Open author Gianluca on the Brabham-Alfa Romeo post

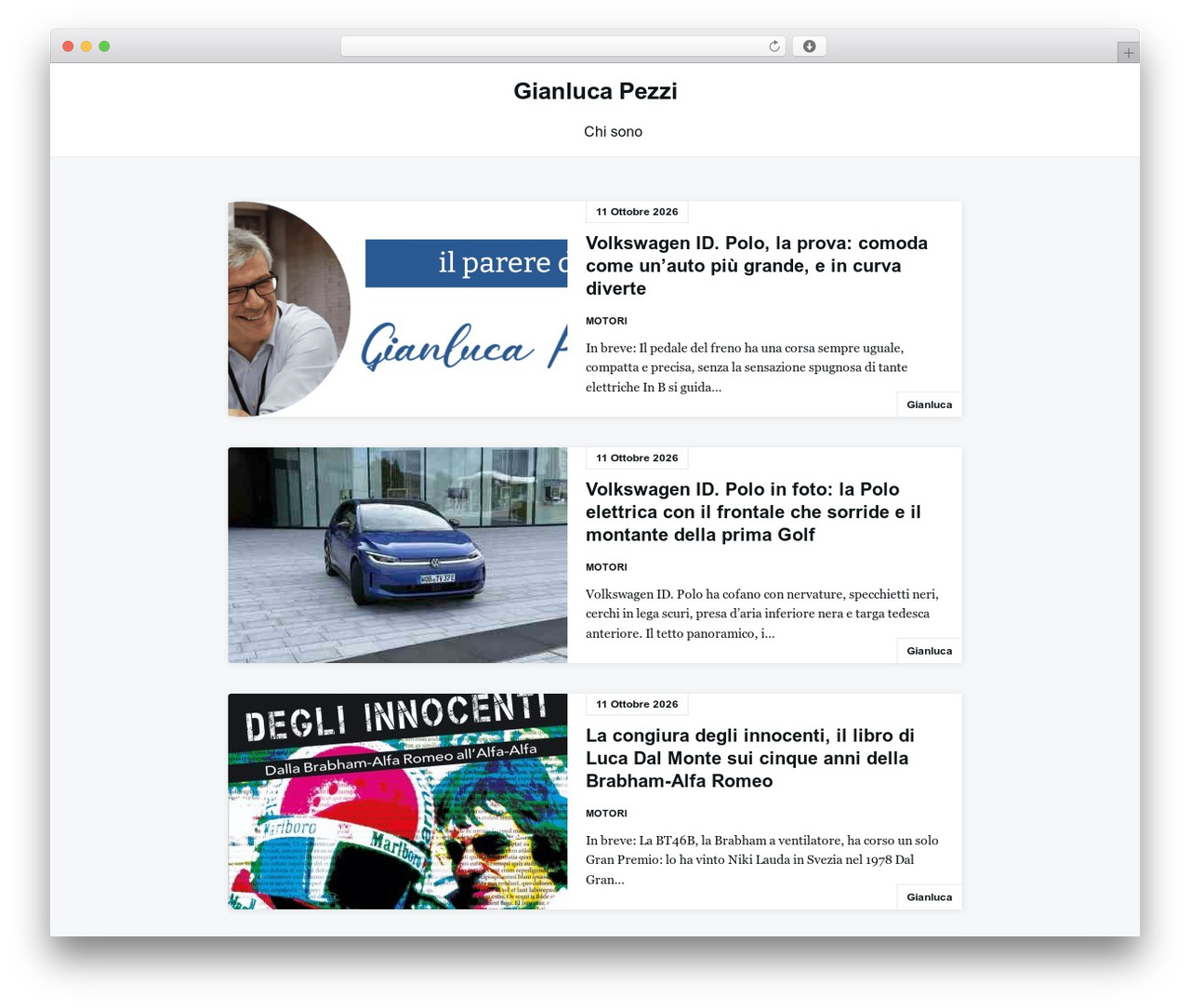click(x=930, y=897)
